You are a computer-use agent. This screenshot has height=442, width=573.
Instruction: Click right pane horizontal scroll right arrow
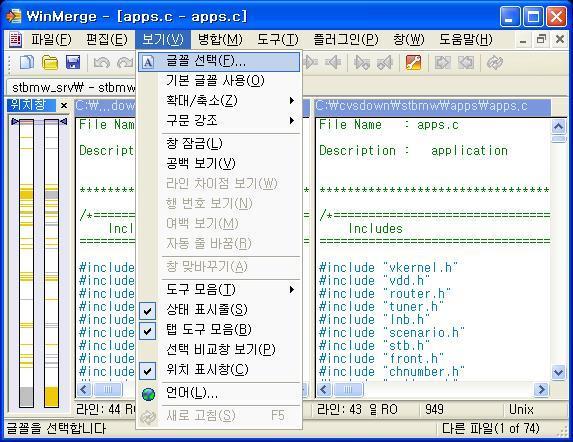click(x=542, y=390)
